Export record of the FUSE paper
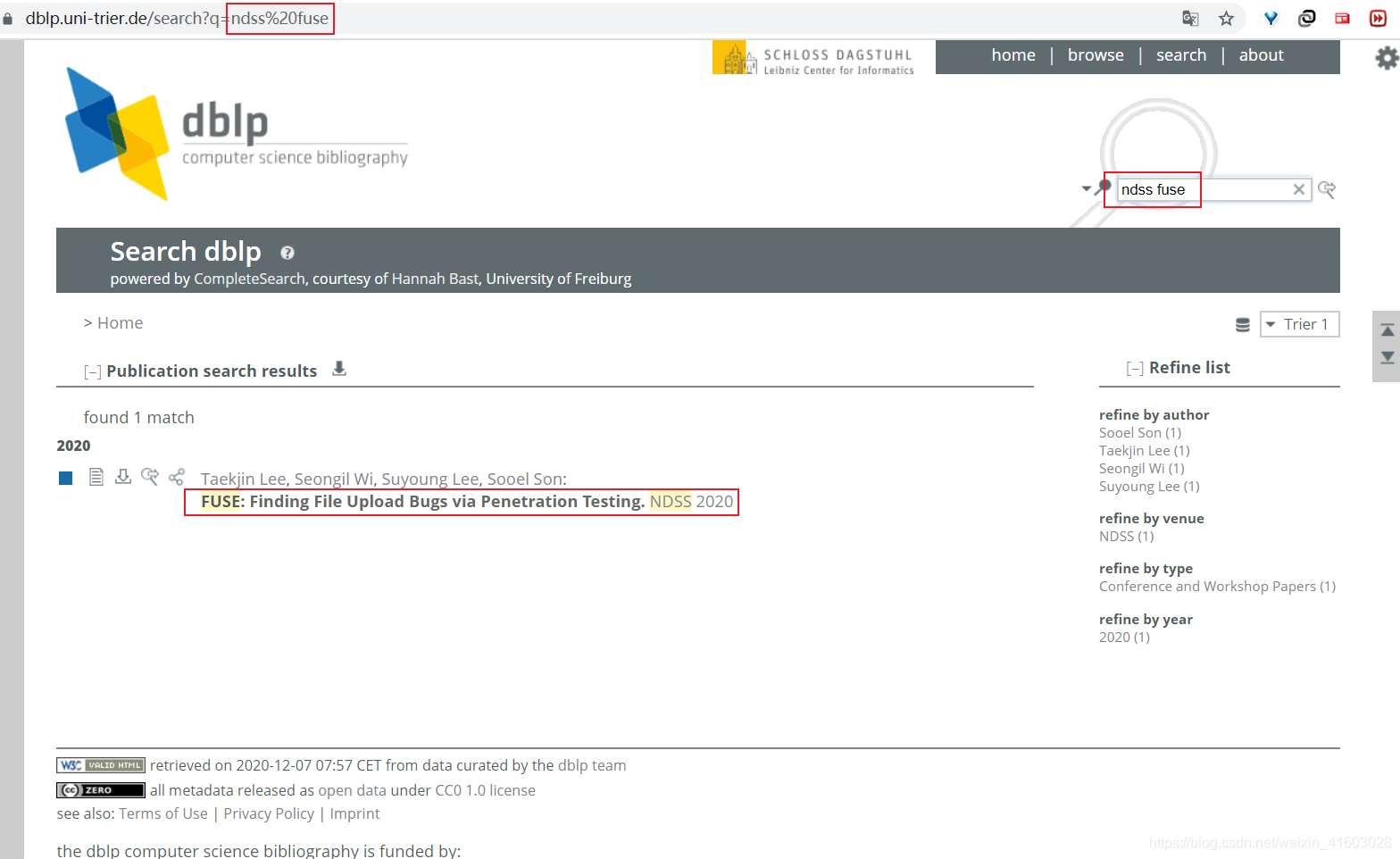The image size is (1400, 859). [123, 477]
